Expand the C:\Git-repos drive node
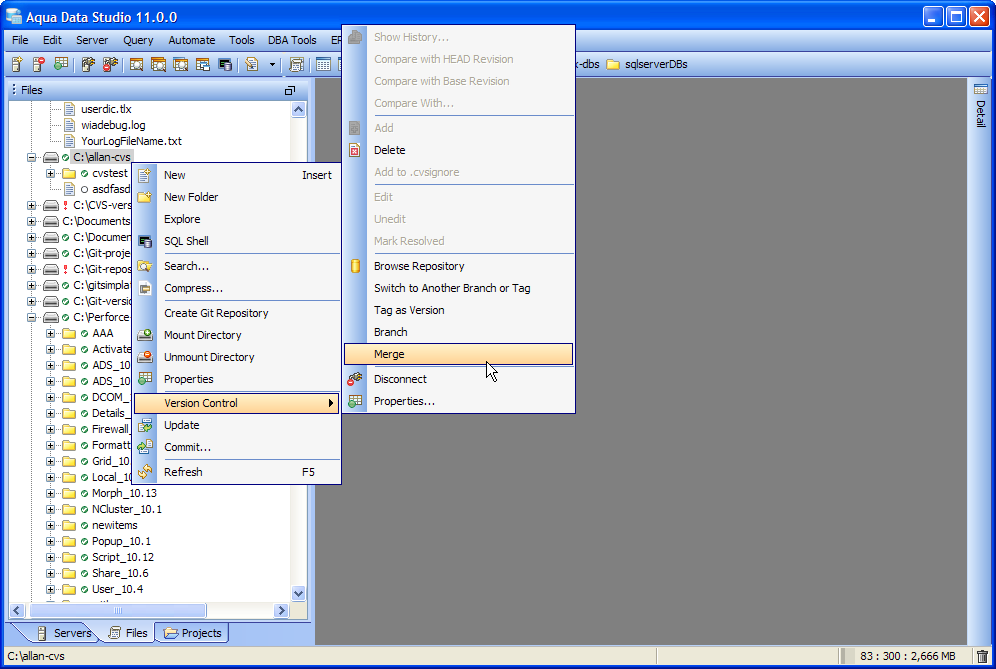 tap(31, 269)
